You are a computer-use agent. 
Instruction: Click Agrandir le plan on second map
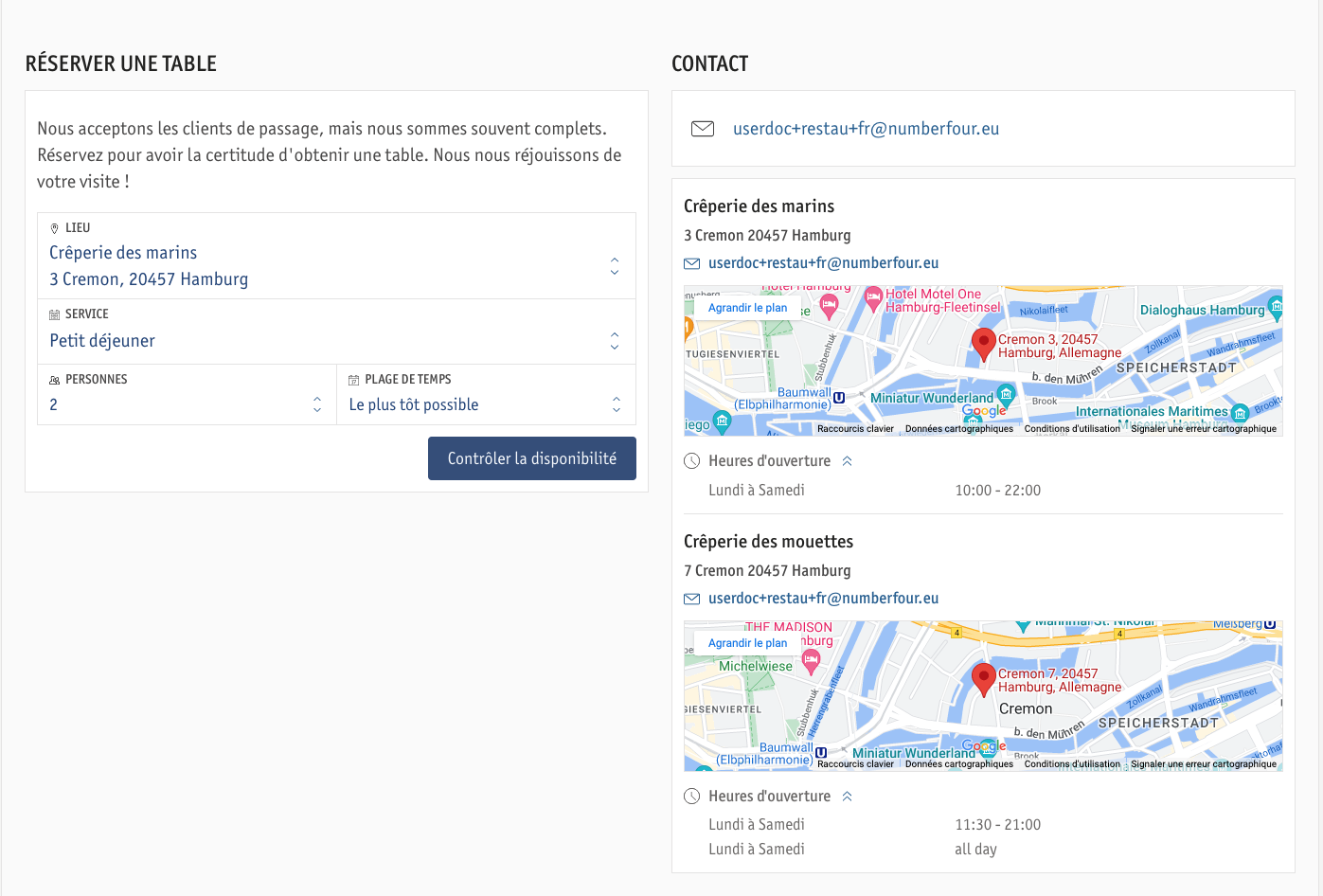tap(747, 643)
